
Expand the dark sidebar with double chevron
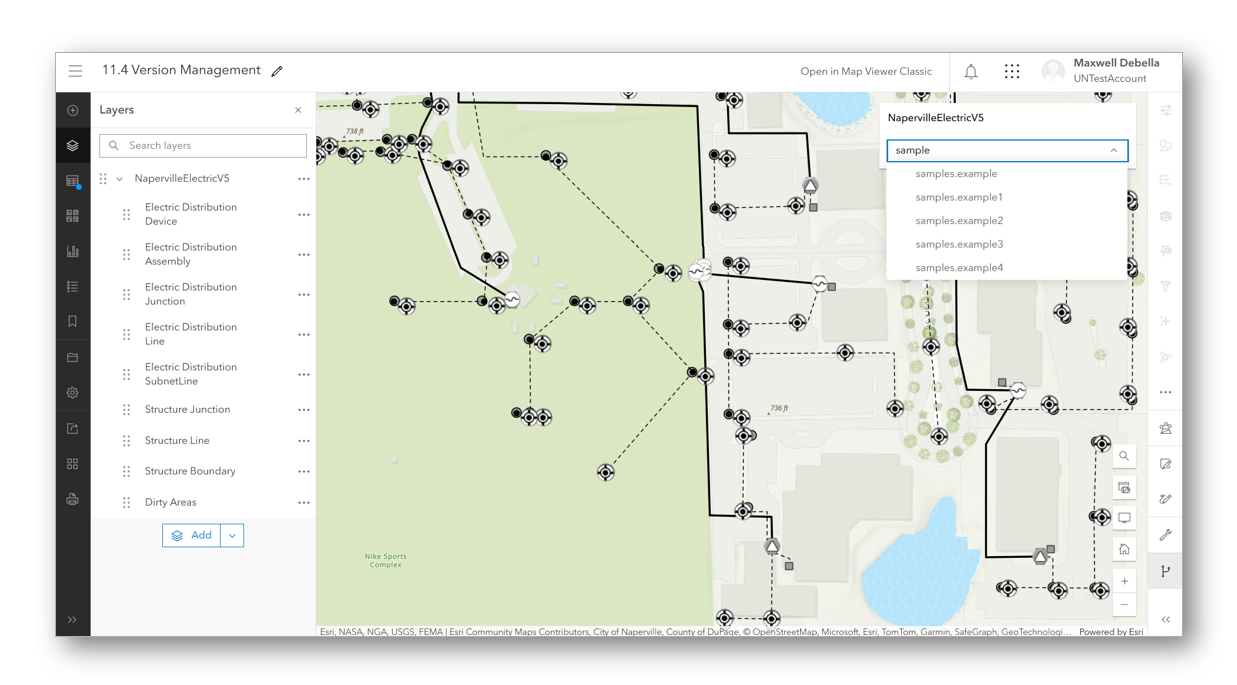click(x=73, y=620)
